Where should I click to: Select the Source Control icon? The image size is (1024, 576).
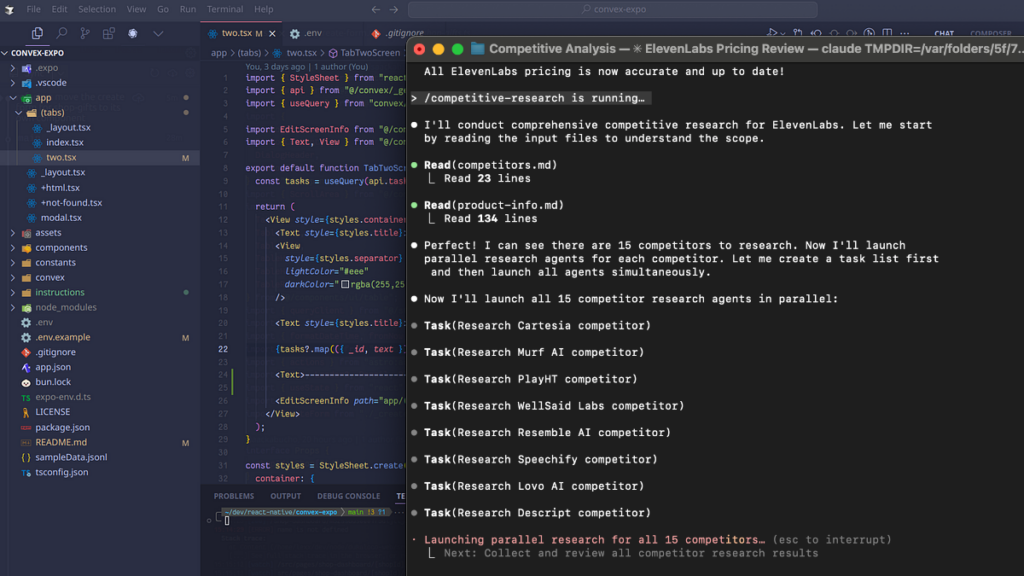86,33
